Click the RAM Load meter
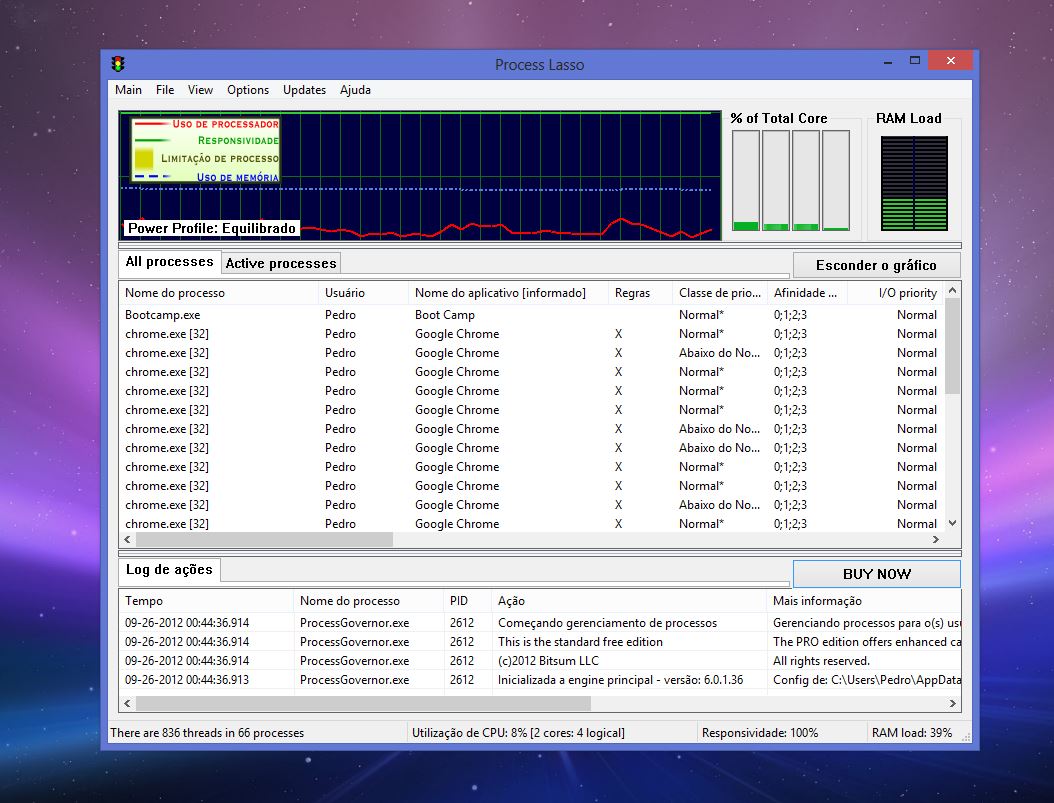 coord(913,180)
